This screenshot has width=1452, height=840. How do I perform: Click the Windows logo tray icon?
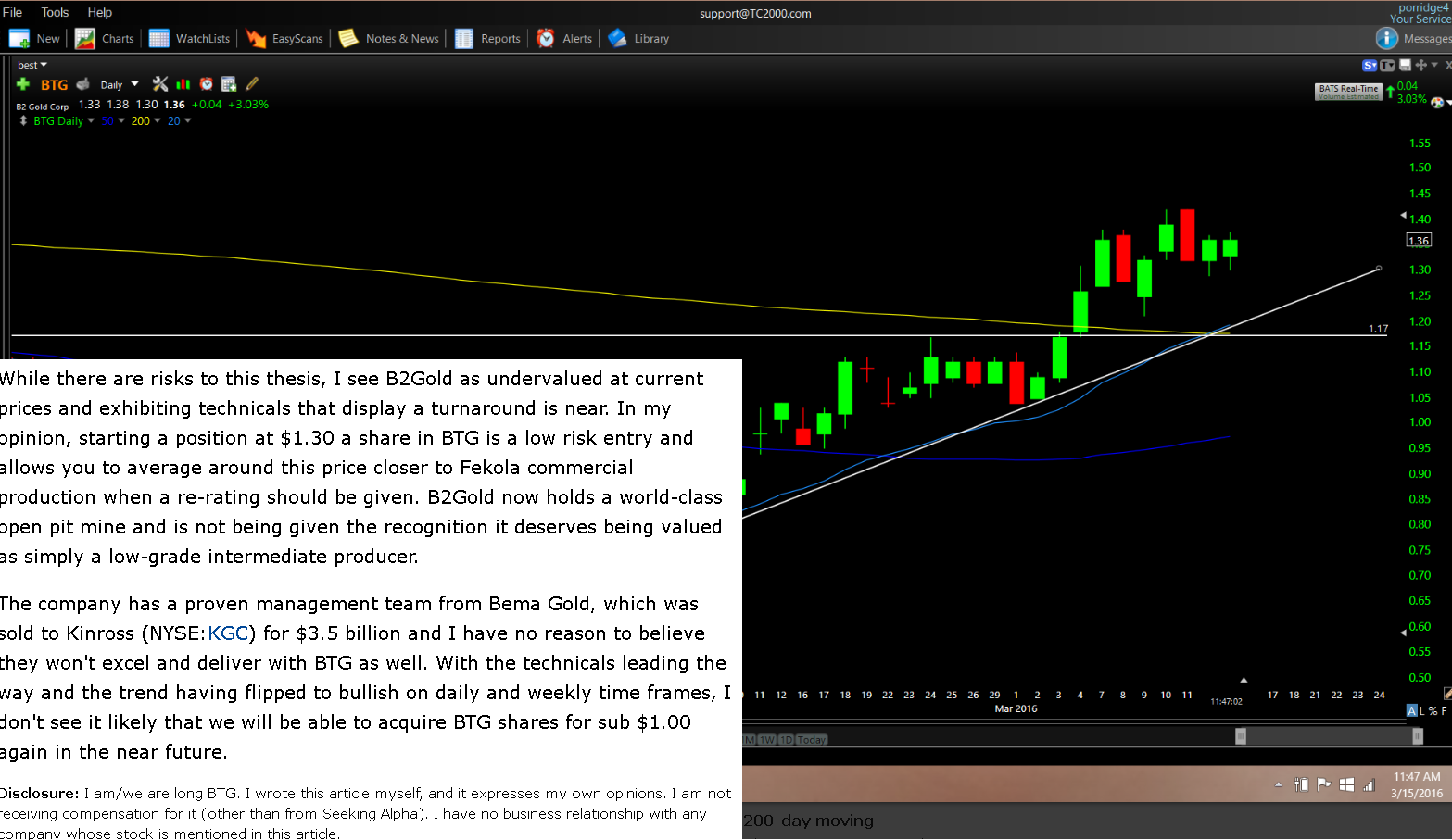coord(1346,784)
